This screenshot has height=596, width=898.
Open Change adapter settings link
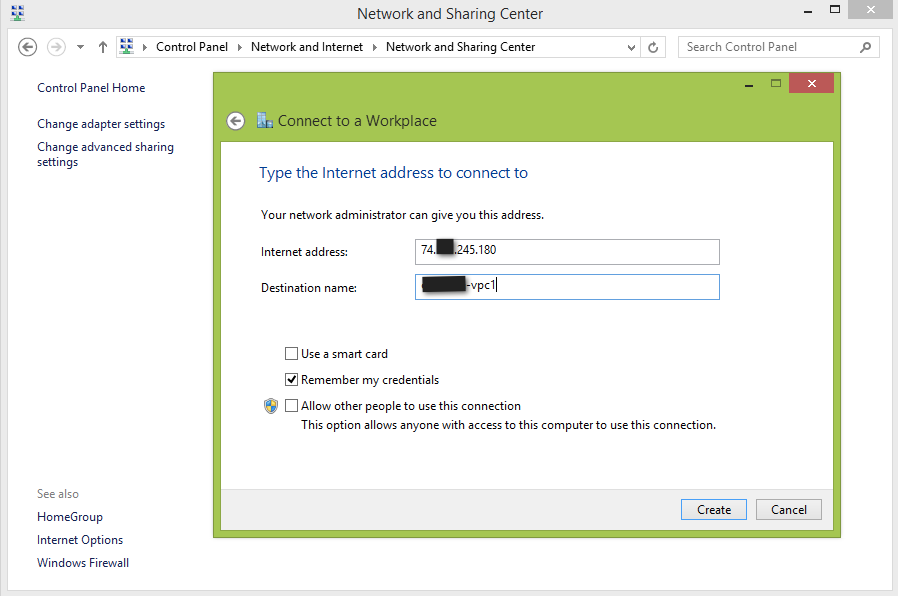[101, 124]
